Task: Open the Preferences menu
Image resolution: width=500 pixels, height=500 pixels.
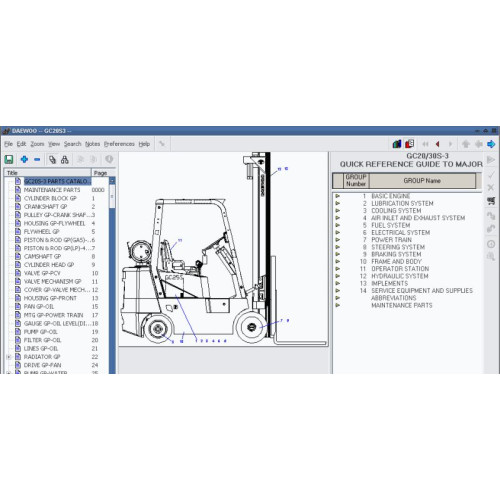Action: coord(119,144)
